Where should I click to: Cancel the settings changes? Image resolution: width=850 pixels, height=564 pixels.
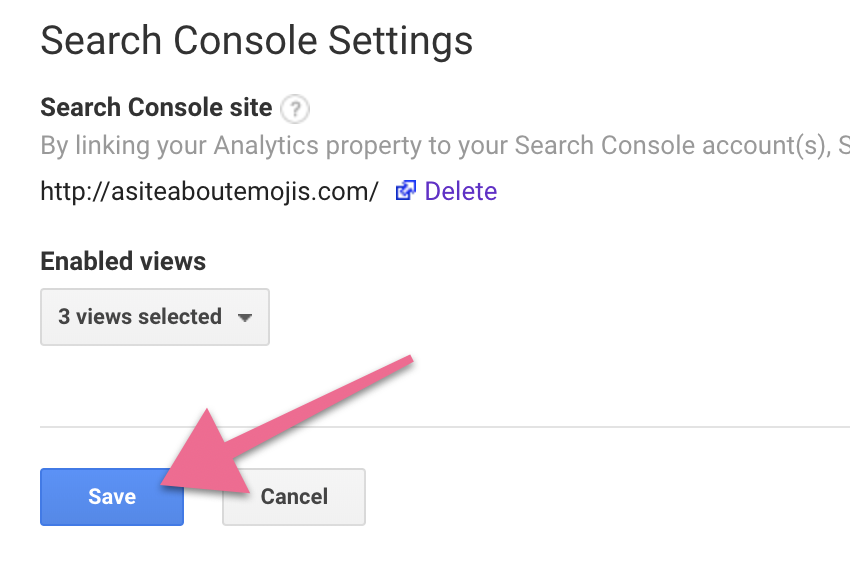tap(294, 497)
